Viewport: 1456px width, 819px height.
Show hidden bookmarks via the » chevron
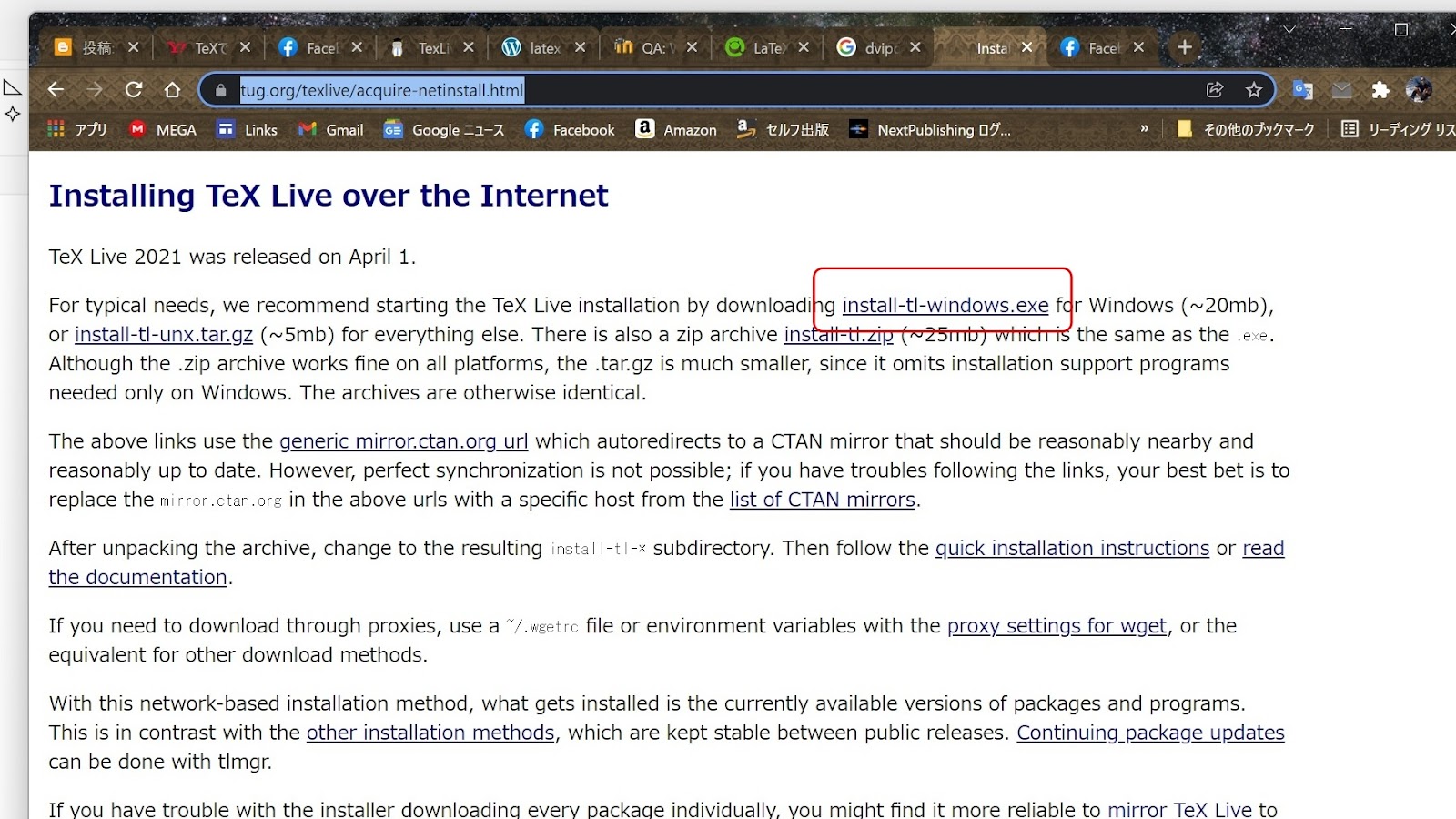[1145, 129]
